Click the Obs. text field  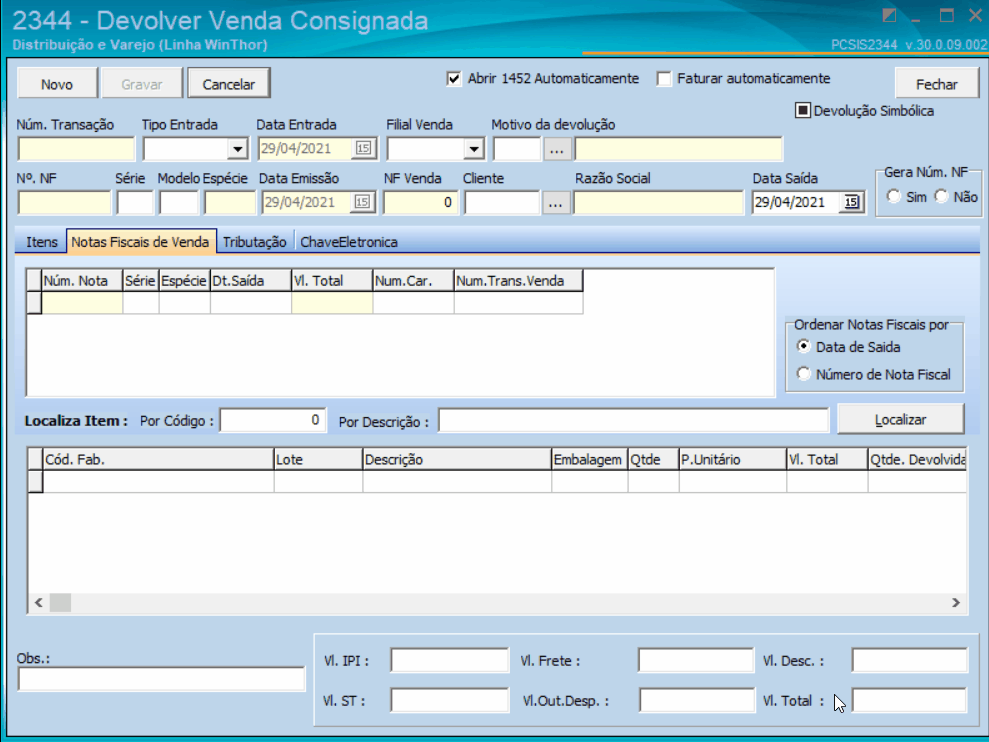(x=161, y=680)
